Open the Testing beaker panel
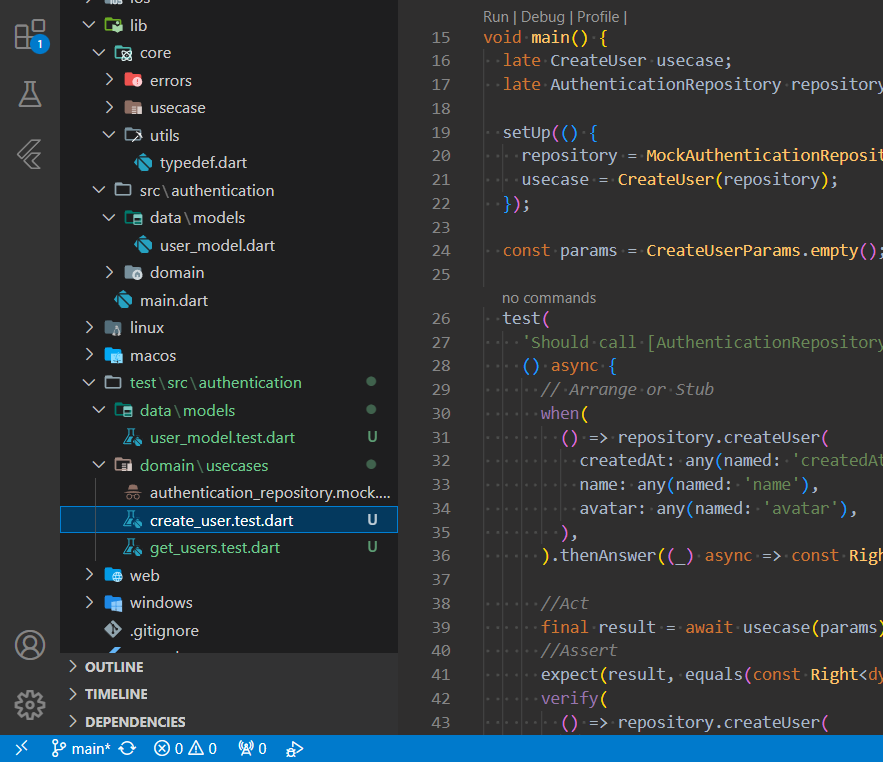The image size is (883, 762). click(x=30, y=95)
